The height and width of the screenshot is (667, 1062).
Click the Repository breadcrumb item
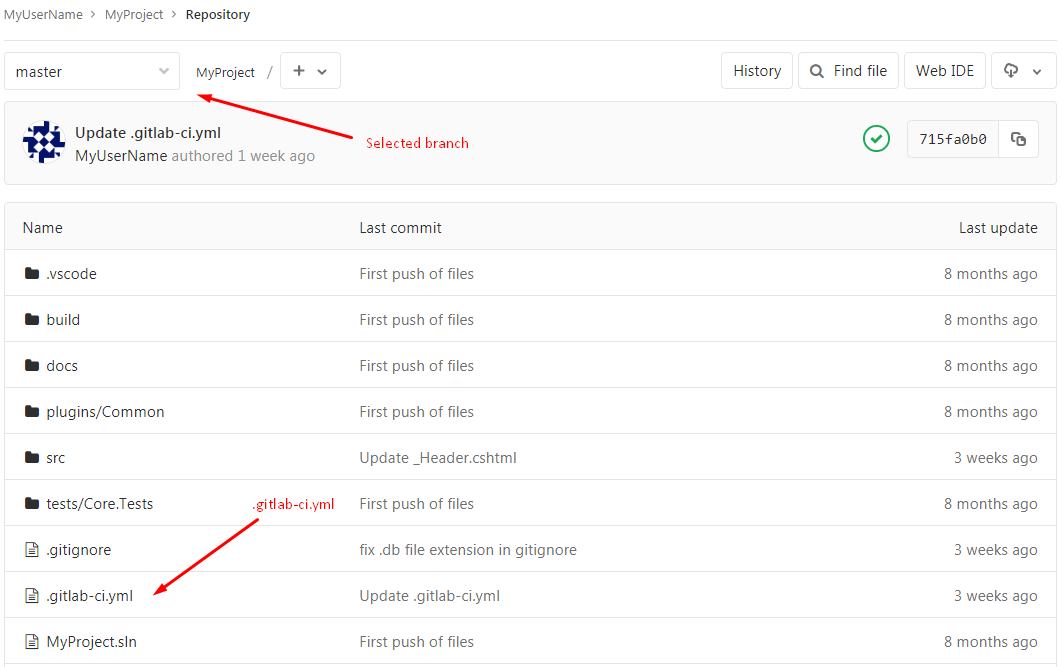pos(218,15)
